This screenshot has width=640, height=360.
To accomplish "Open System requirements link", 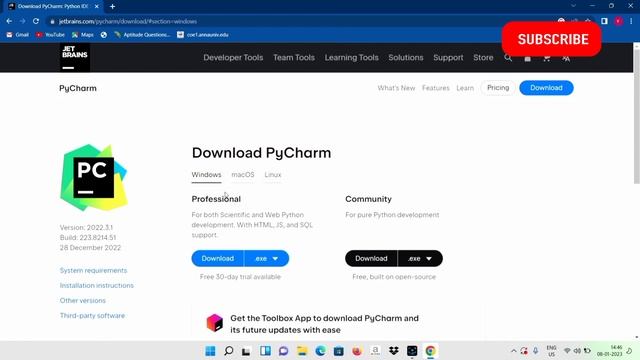I will (x=93, y=271).
